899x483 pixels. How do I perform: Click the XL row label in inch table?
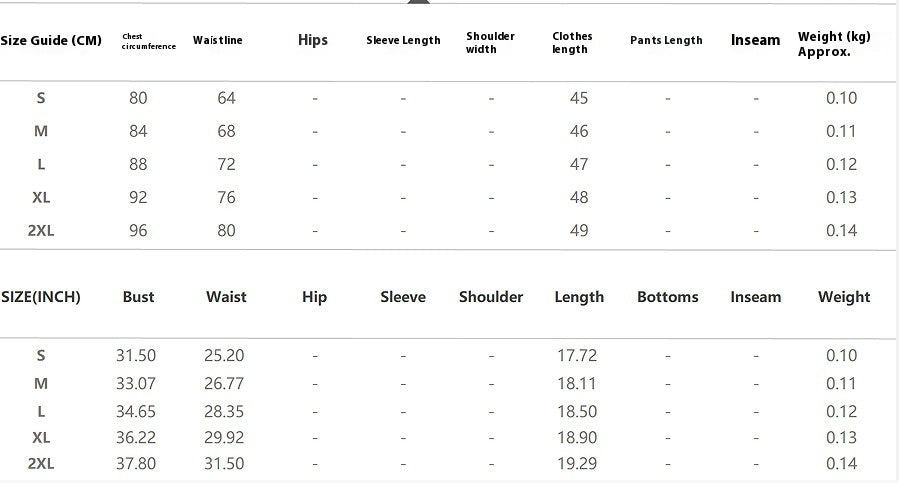coord(41,438)
